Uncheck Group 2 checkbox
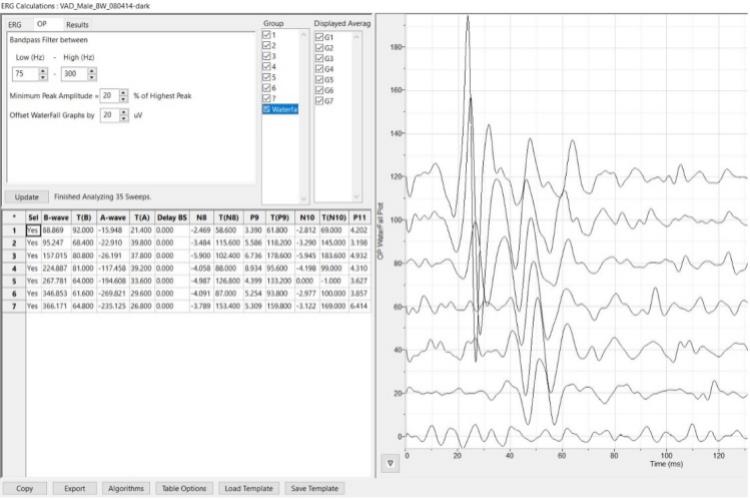Screen dimensions: 750x499 pos(266,45)
